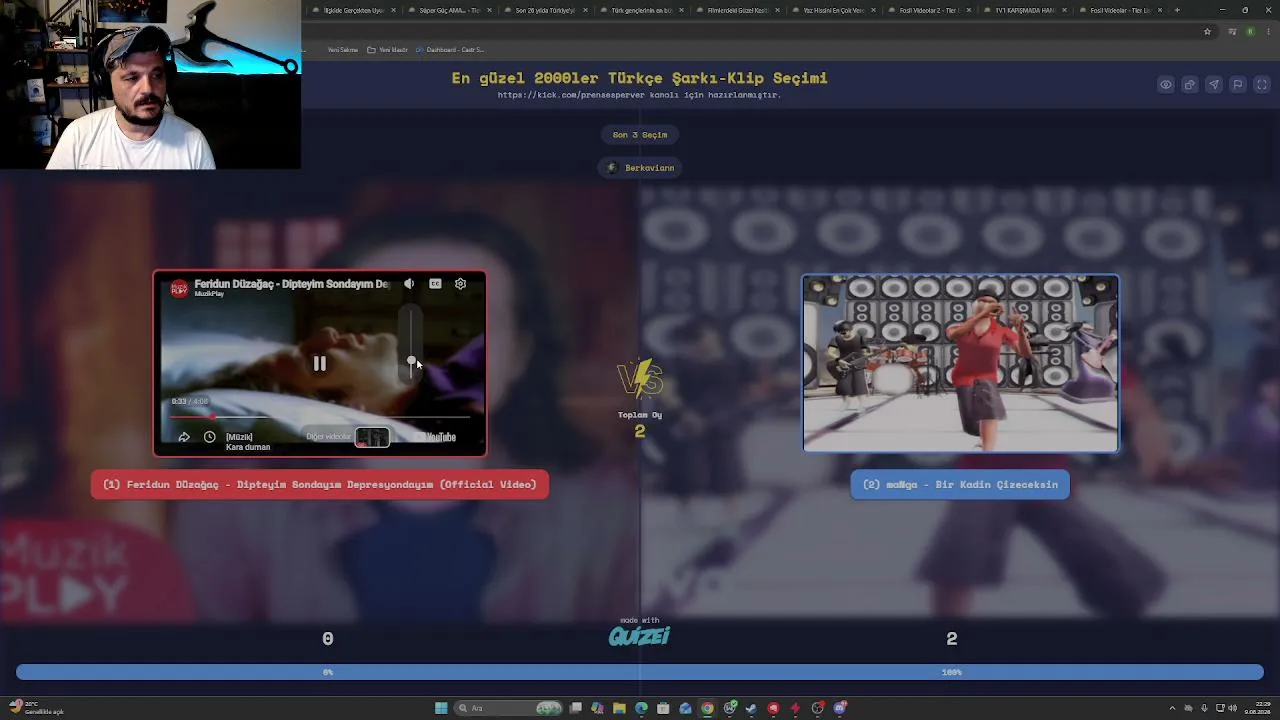Vote for Feridun Düzağaç - Dipteyim Sondayım
This screenshot has height=720, width=1280.
[x=320, y=484]
